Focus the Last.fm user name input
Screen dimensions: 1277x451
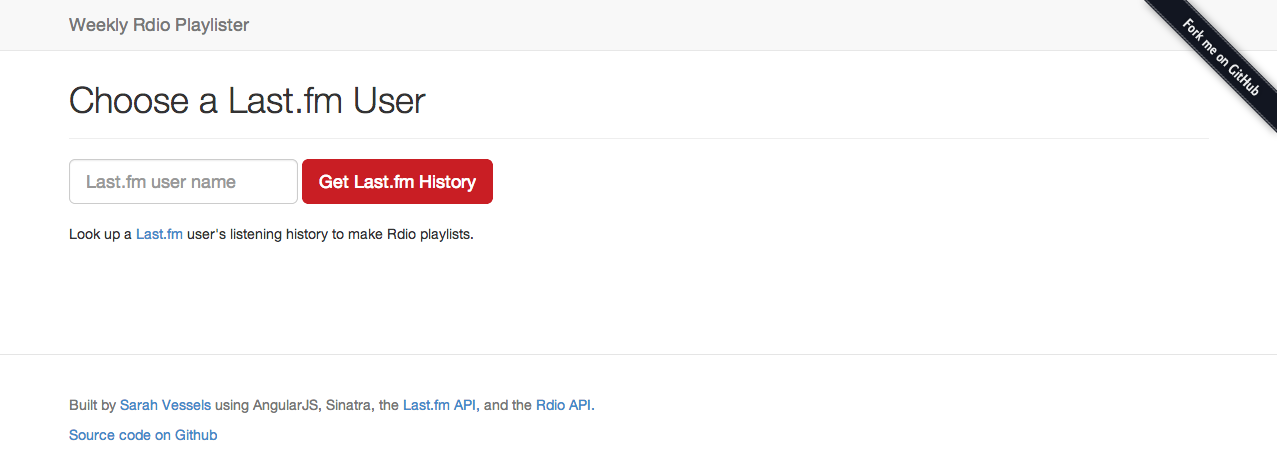click(183, 182)
